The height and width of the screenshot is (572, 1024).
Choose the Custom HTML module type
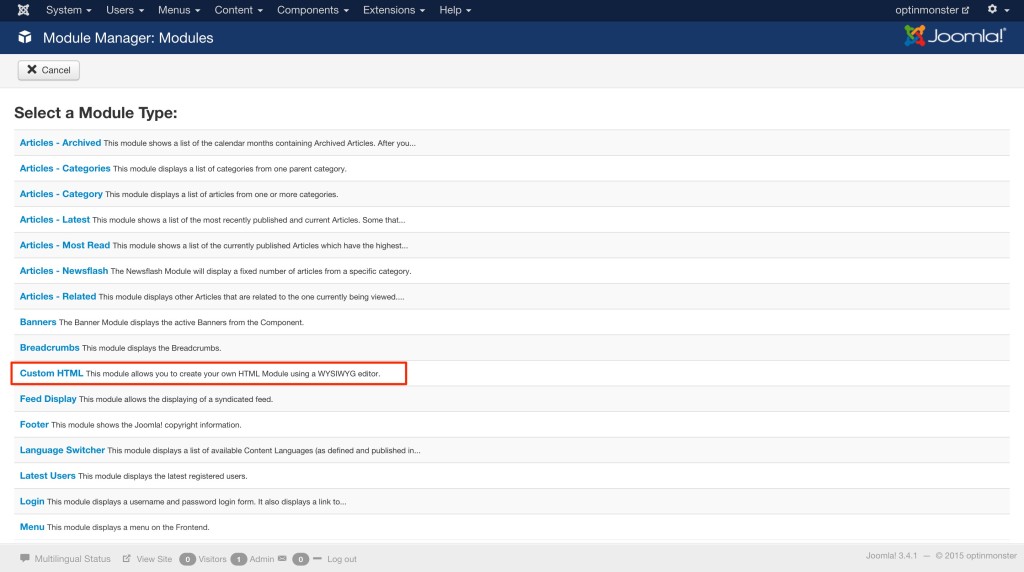click(51, 373)
